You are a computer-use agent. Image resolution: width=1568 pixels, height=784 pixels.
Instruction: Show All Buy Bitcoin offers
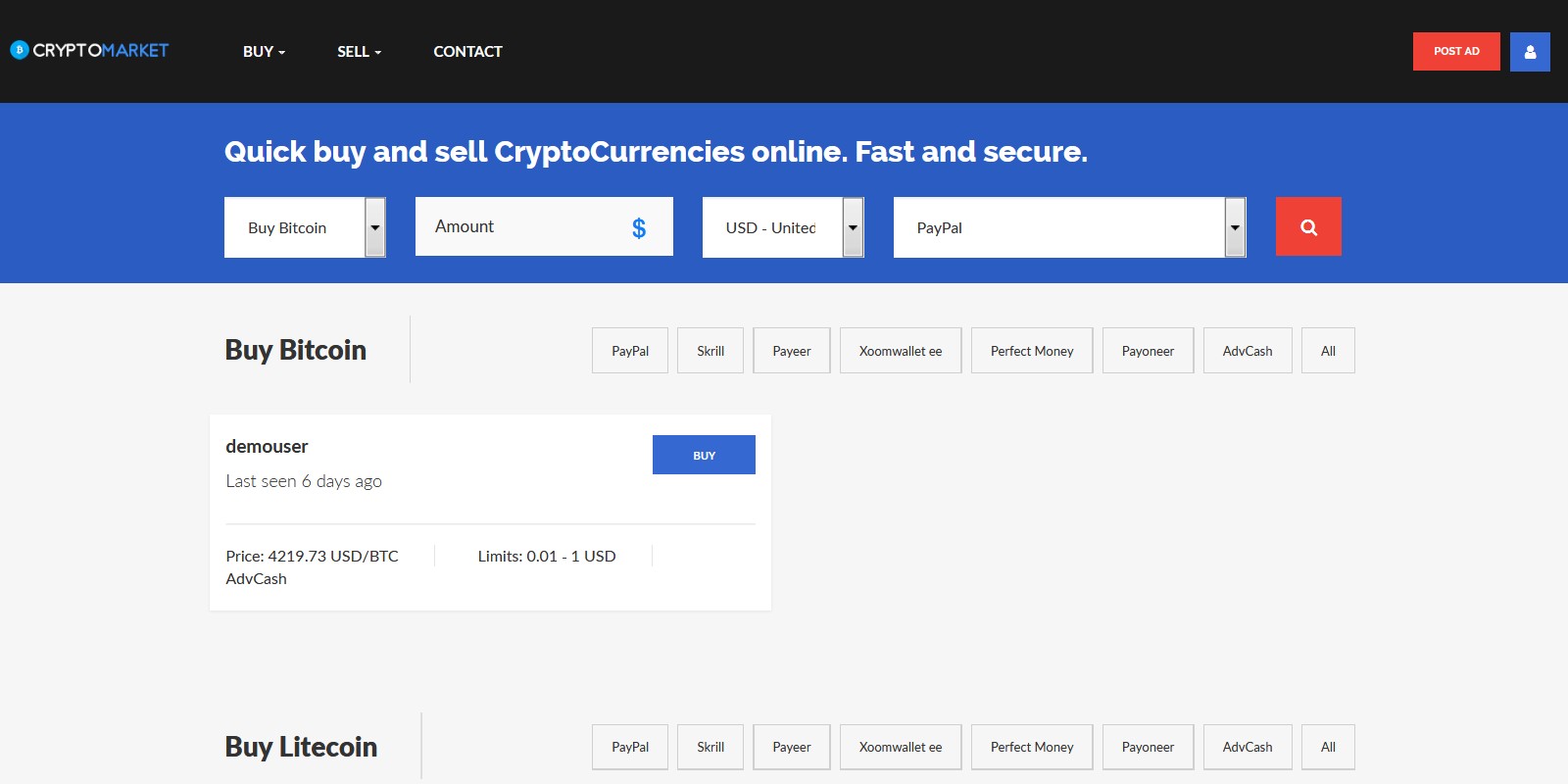click(x=1328, y=351)
